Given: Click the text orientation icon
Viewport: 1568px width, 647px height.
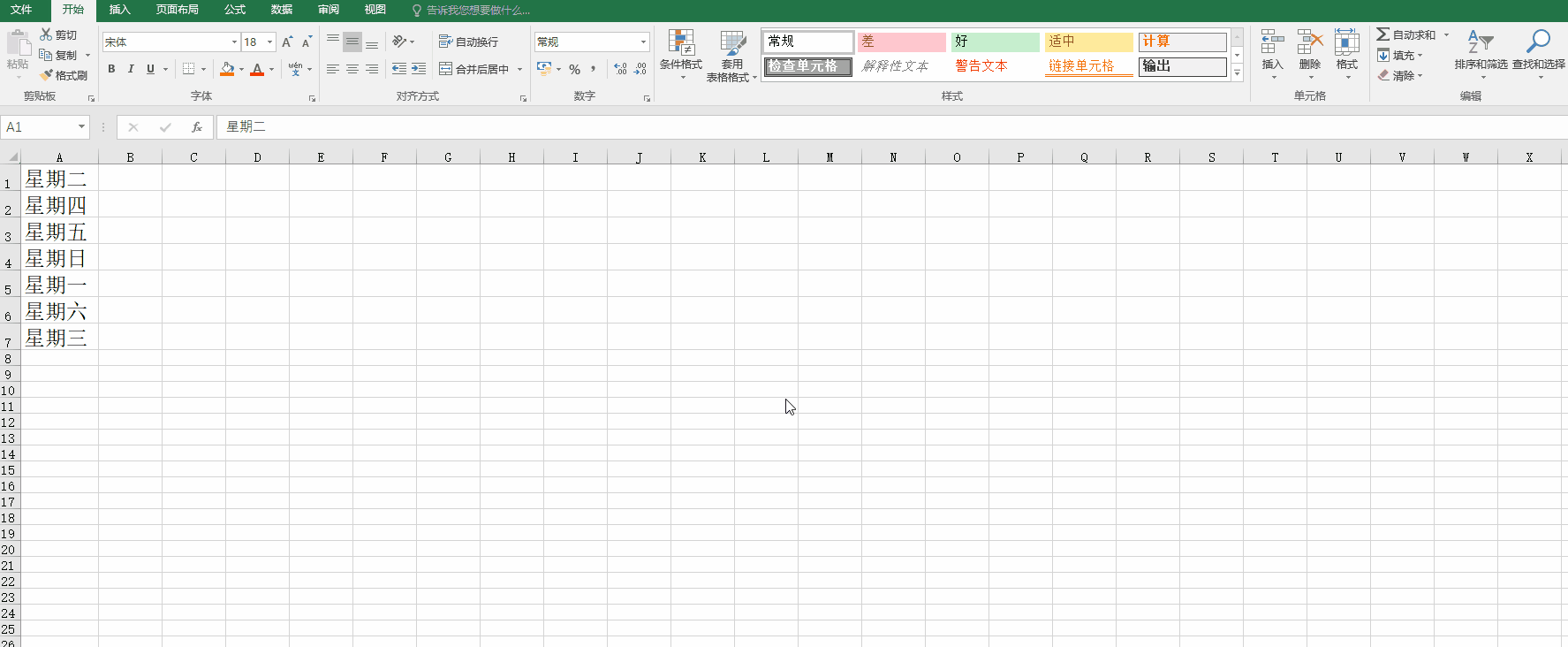Looking at the screenshot, I should coord(399,42).
